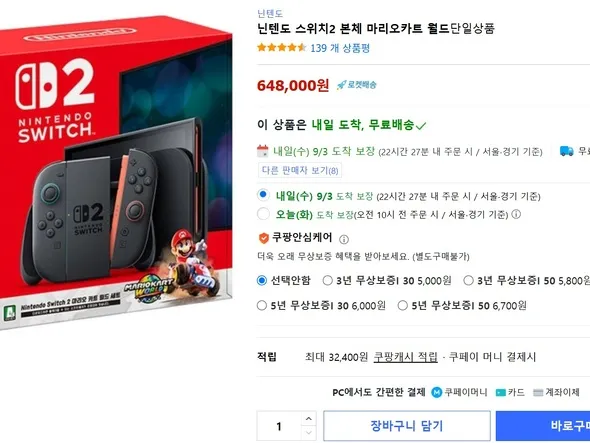Viewport: 590px width, 443px height.
Task: Select tomorrow (수) 9/3 arrival option
Action: [x=263, y=195]
